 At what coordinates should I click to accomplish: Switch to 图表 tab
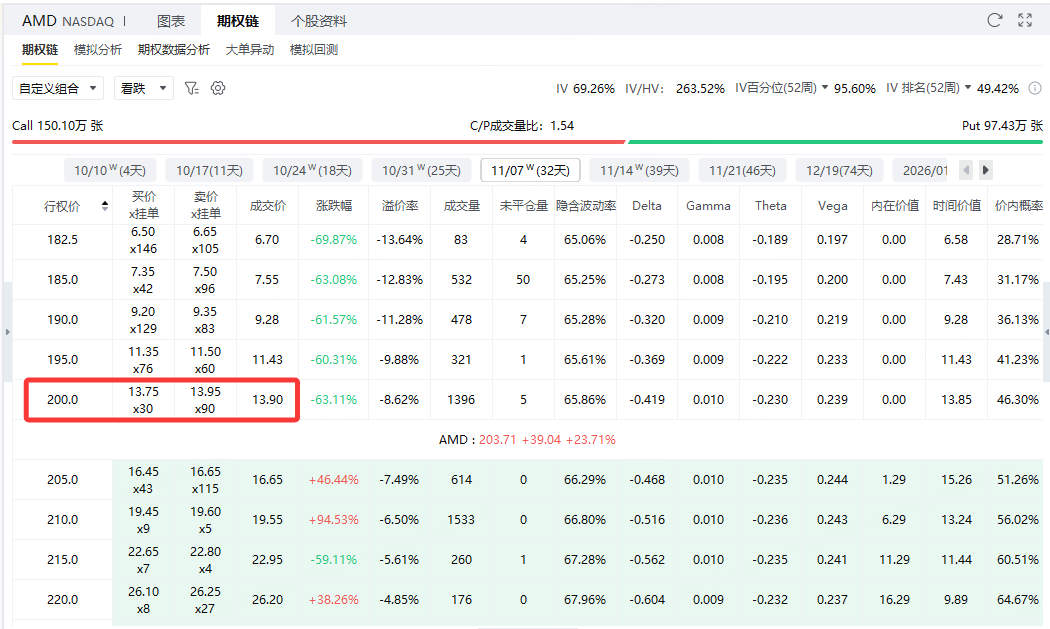click(x=171, y=21)
